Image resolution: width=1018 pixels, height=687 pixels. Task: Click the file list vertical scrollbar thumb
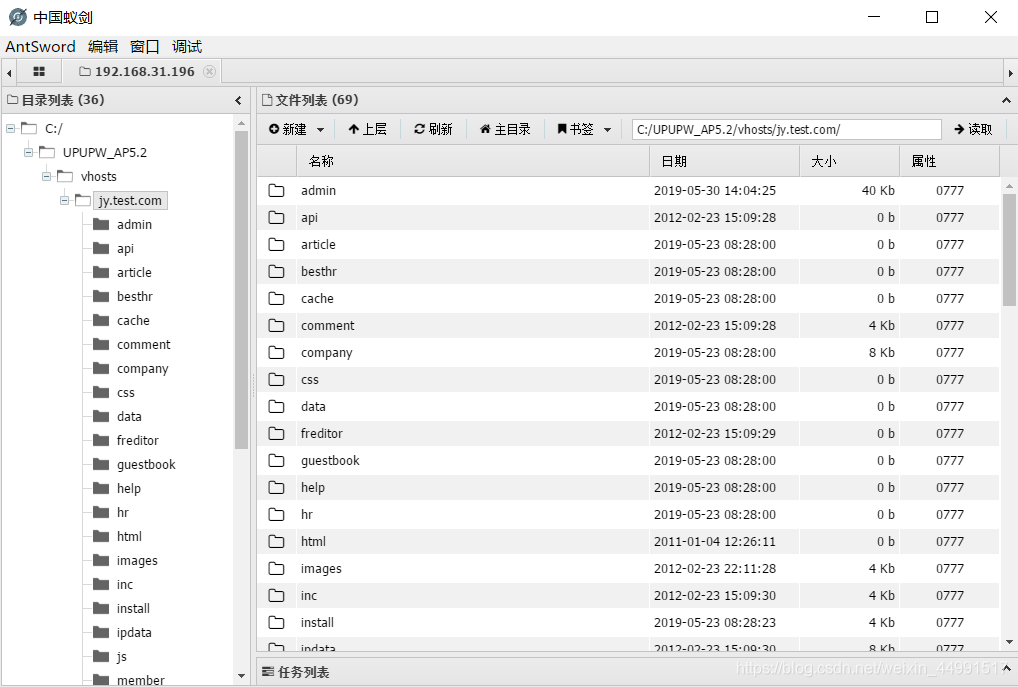[1009, 250]
